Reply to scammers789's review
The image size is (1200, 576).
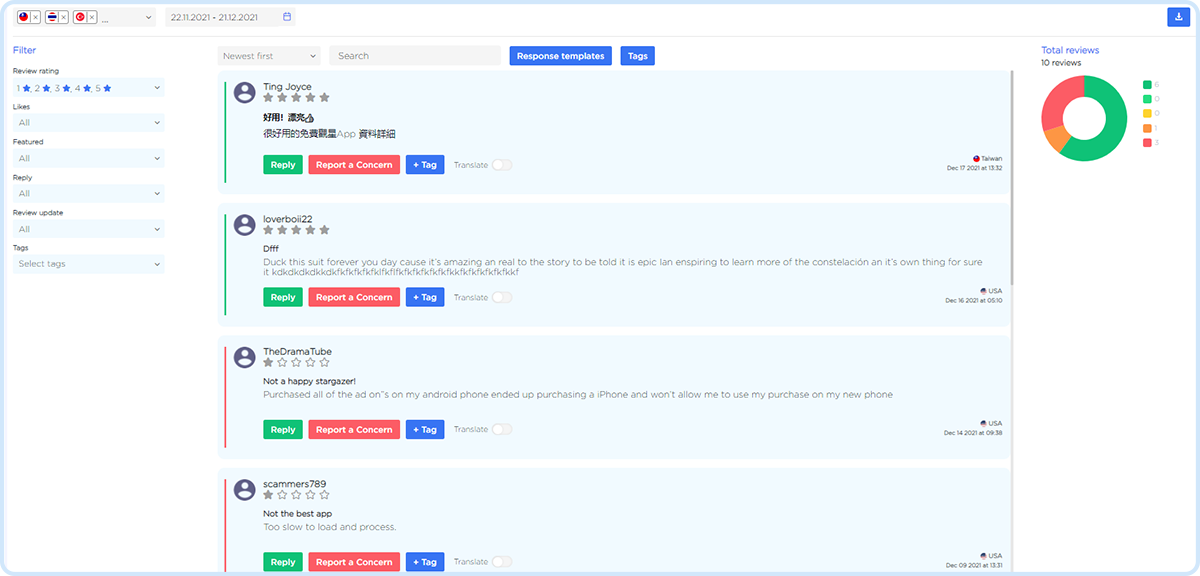click(283, 562)
